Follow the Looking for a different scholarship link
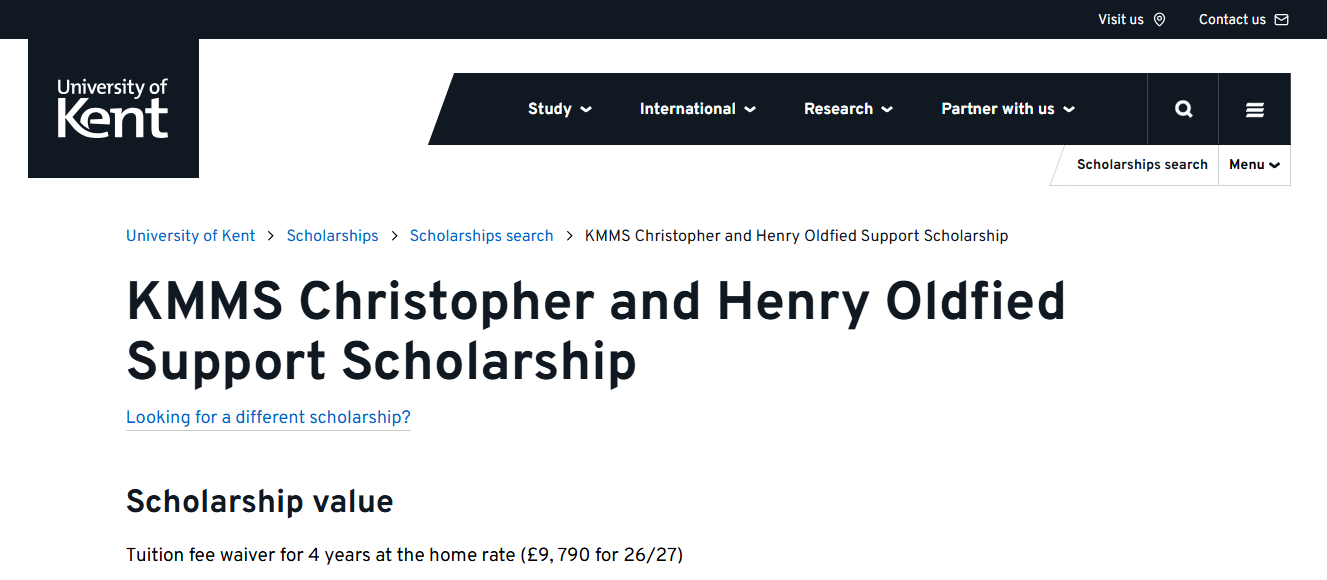 (268, 417)
